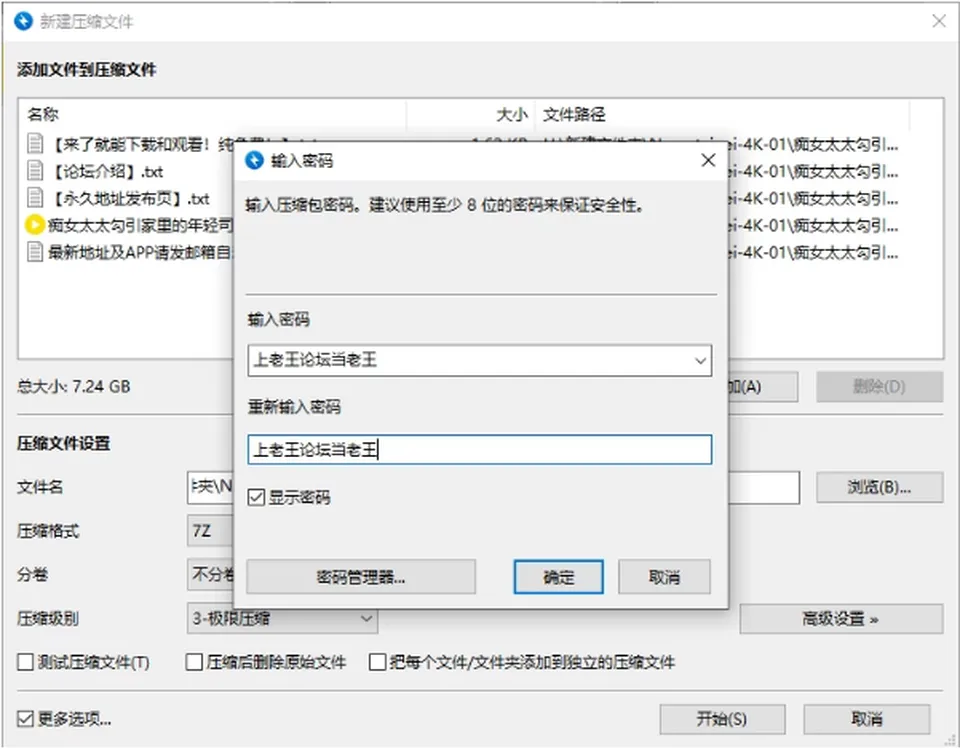The height and width of the screenshot is (749, 960).
Task: Open 密码管理器... from the password dialog
Action: (x=361, y=576)
